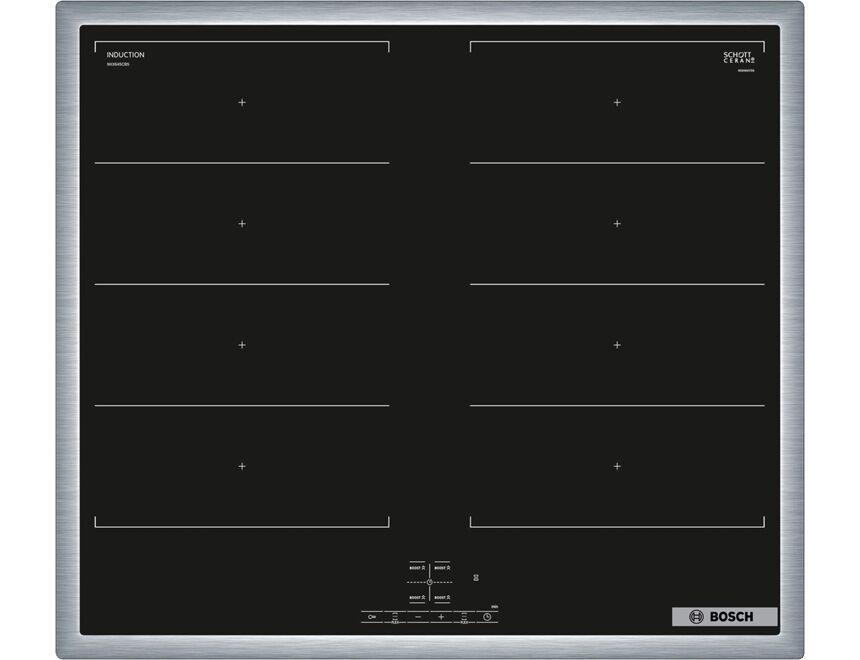This screenshot has height=660, width=860.
Task: Tap the center pause clock symbol
Action: tap(430, 582)
